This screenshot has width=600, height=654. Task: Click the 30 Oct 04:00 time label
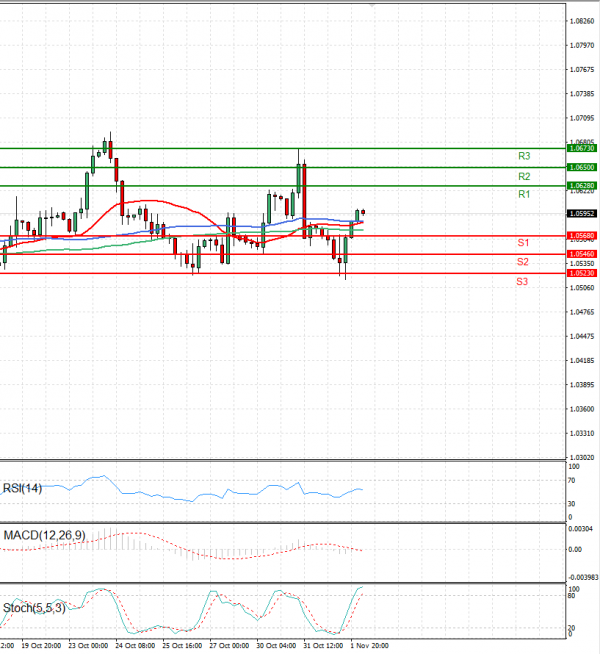point(276,646)
